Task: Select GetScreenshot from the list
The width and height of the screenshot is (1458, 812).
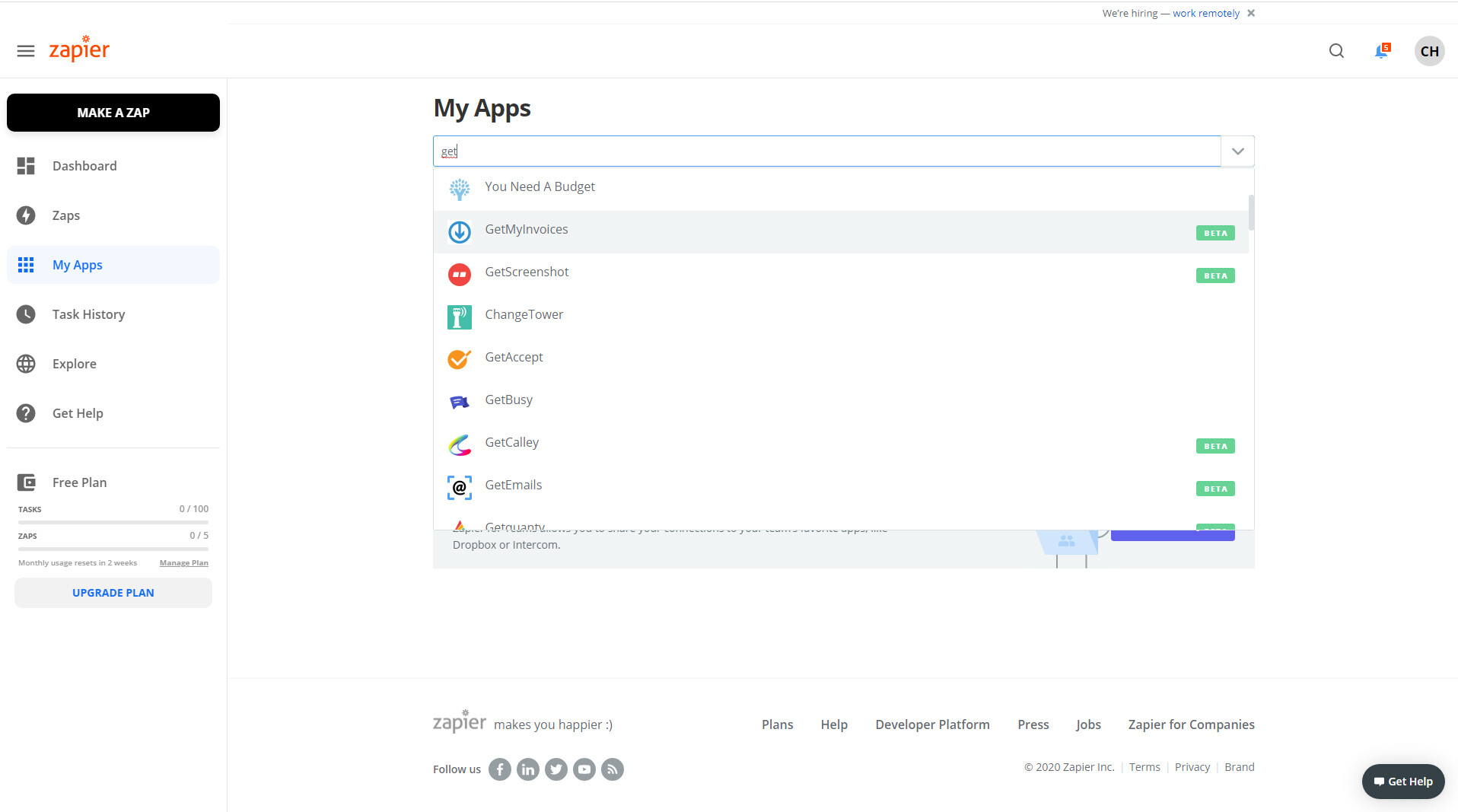Action: tap(841, 274)
